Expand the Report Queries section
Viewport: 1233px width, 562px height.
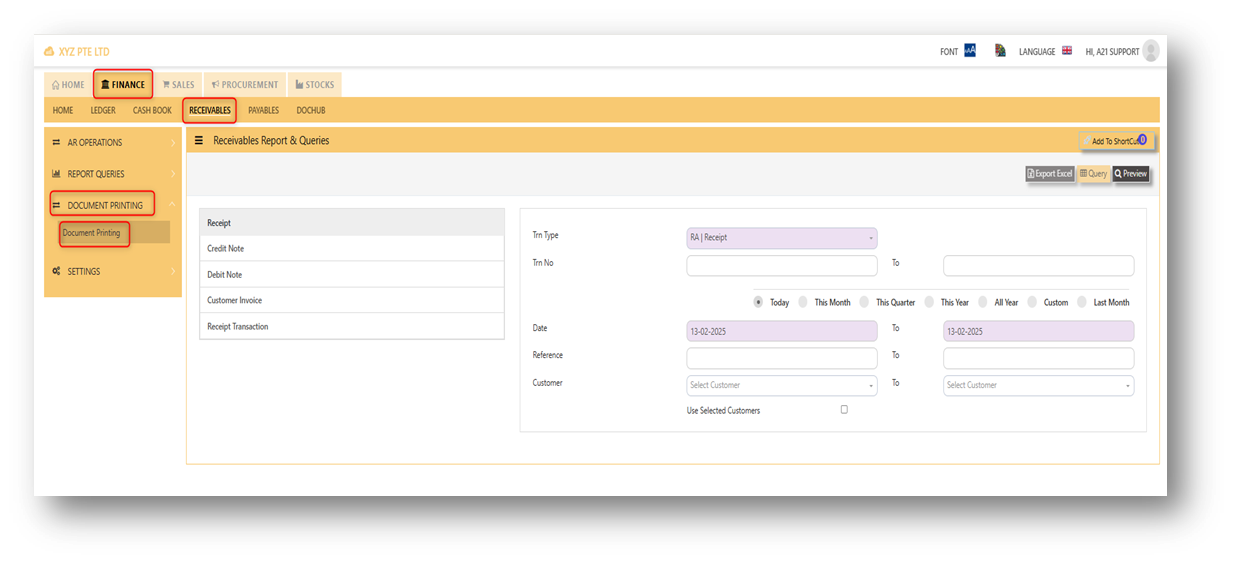[113, 174]
